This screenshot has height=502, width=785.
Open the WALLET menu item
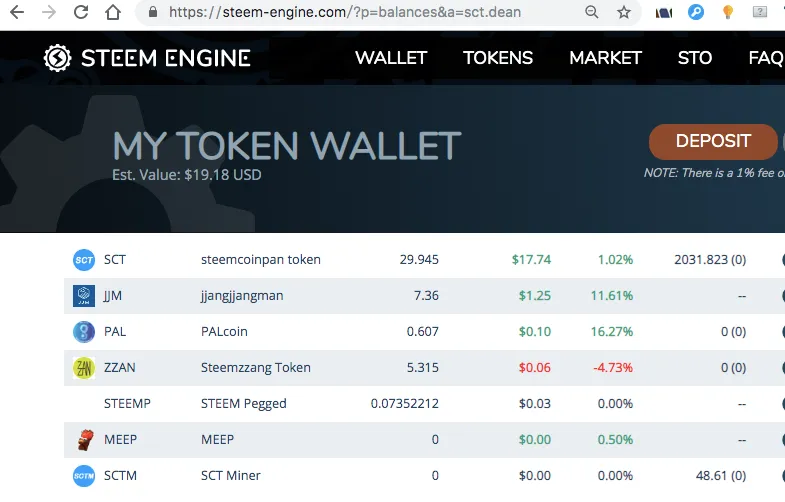[x=391, y=58]
